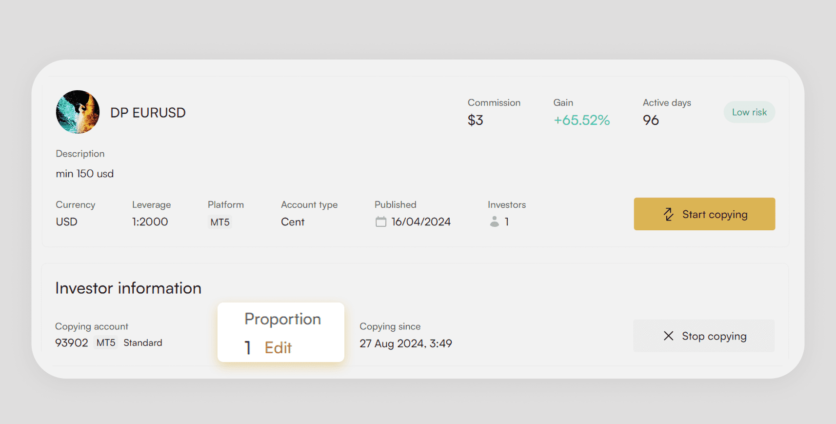The height and width of the screenshot is (424, 836).
Task: Click the arrows icon in Start copying
Action: (668, 214)
